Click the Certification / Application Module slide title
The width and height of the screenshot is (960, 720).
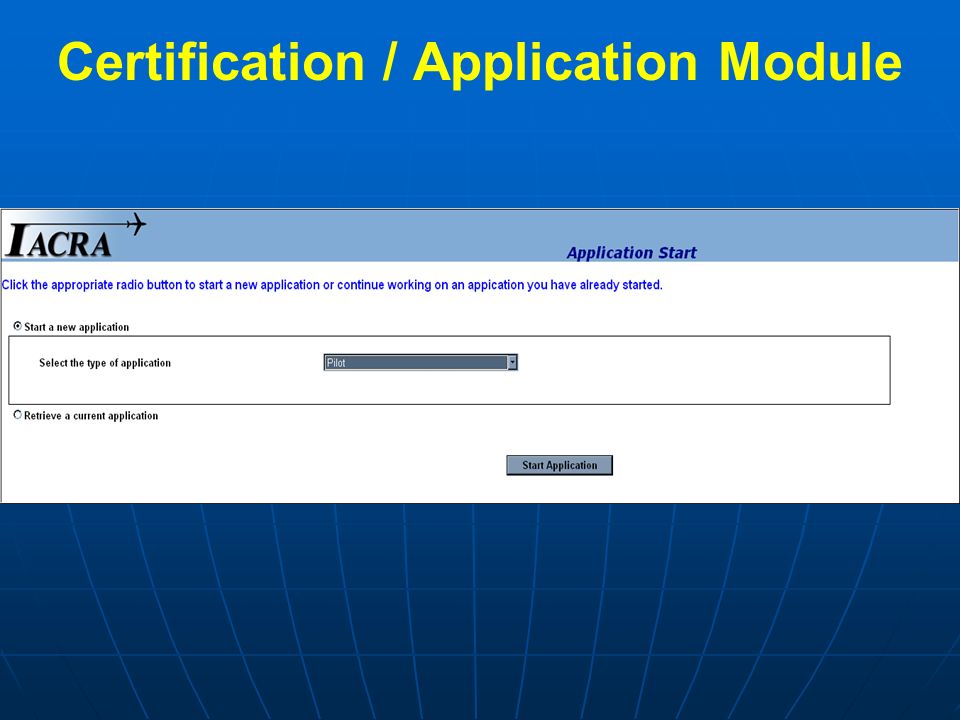(479, 62)
